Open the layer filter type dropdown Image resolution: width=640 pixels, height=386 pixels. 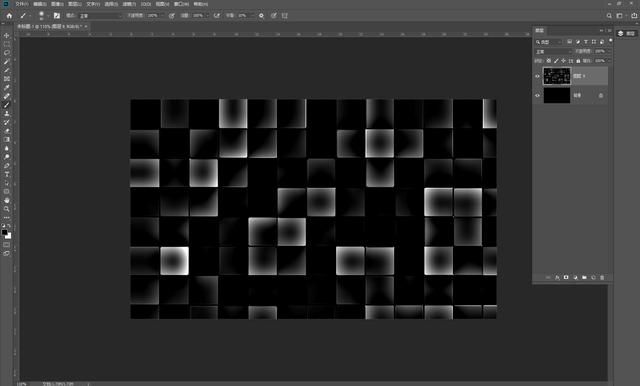pos(550,42)
